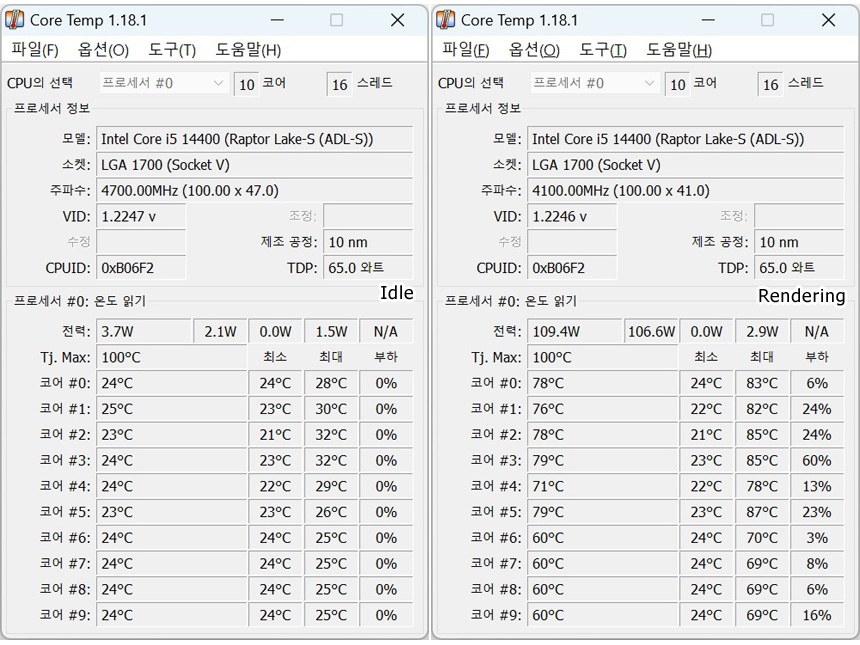This screenshot has width=860, height=645.
Task: Click the 2.9W power value
Action: click(762, 332)
